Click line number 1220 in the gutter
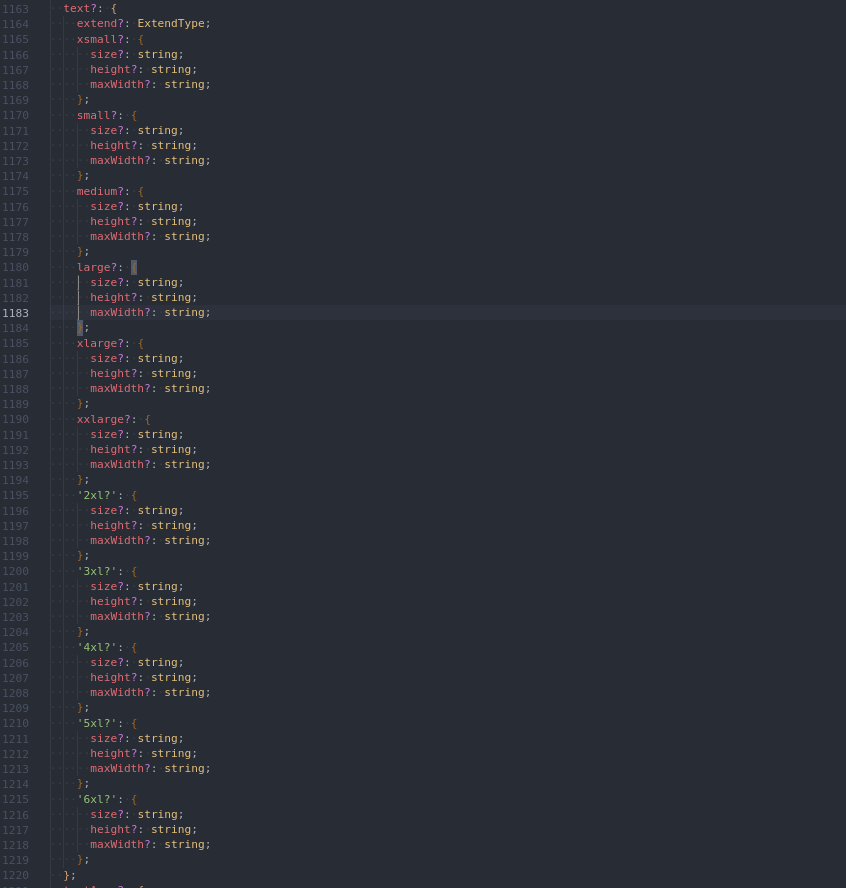846x888 pixels. [x=15, y=876]
